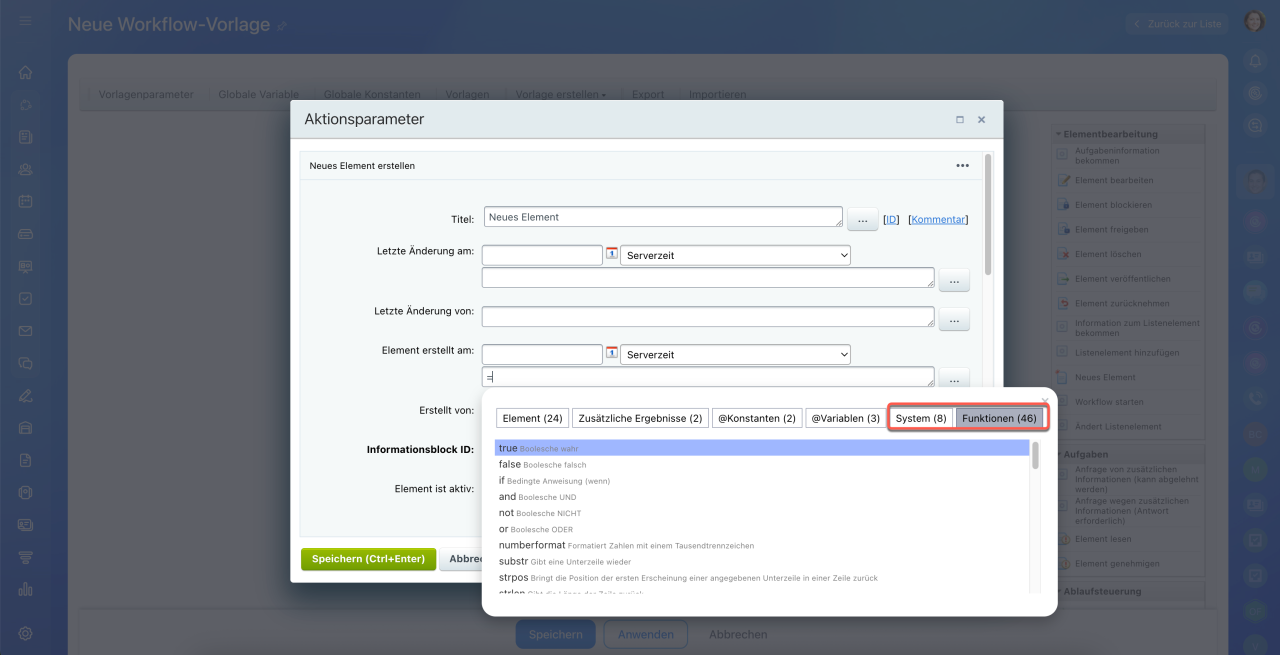This screenshot has width=1280, height=655.
Task: Click the function list scrollbar
Action: click(x=1035, y=456)
